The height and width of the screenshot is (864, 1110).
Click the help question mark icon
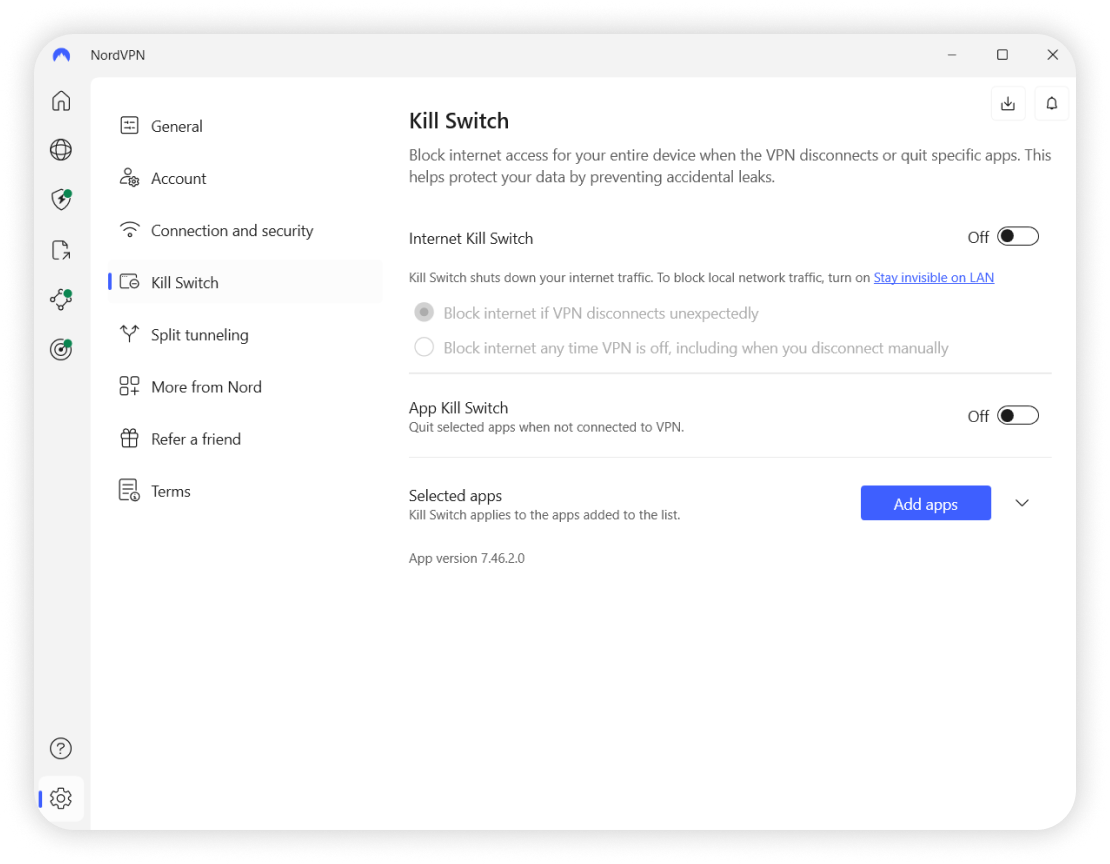[x=61, y=748]
